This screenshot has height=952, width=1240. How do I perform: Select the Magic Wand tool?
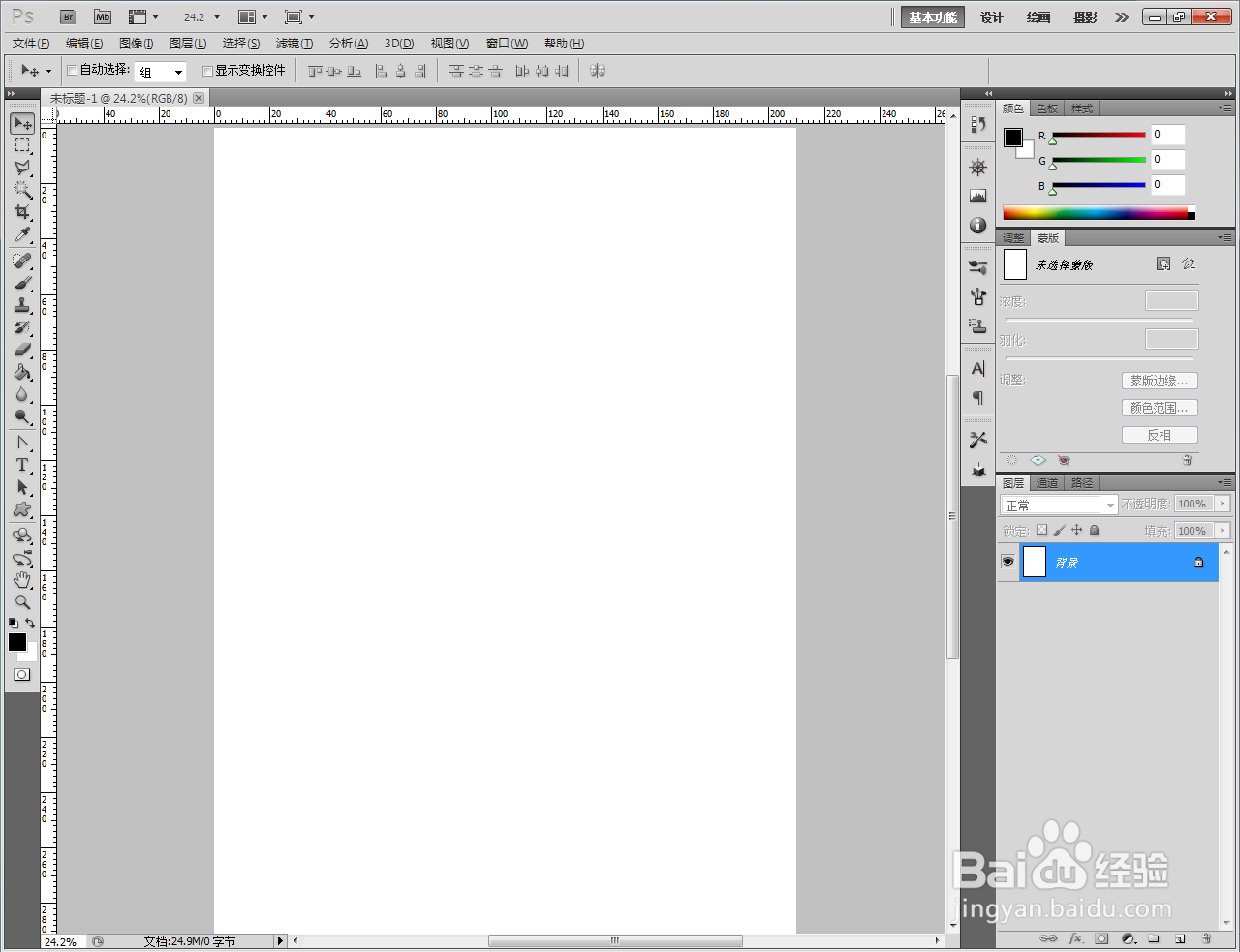click(22, 190)
